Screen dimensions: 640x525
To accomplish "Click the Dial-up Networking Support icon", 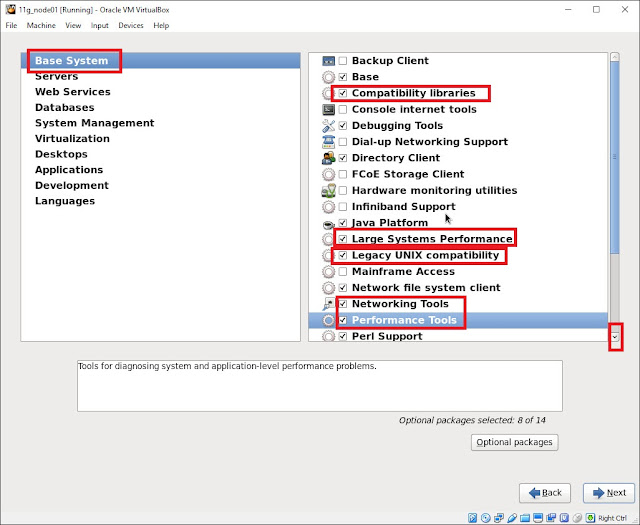I will (329, 142).
